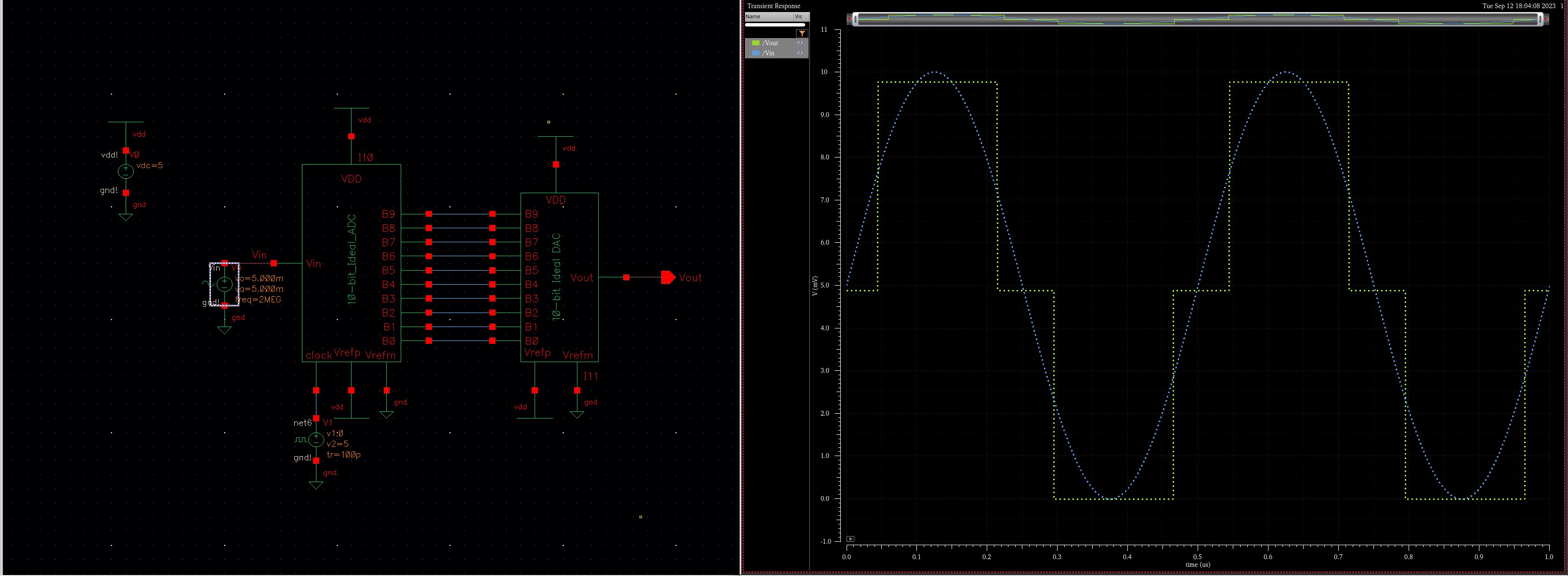Screen dimensions: 1568x576
Task: Toggle visibility of the /Vin trace
Action: click(800, 53)
